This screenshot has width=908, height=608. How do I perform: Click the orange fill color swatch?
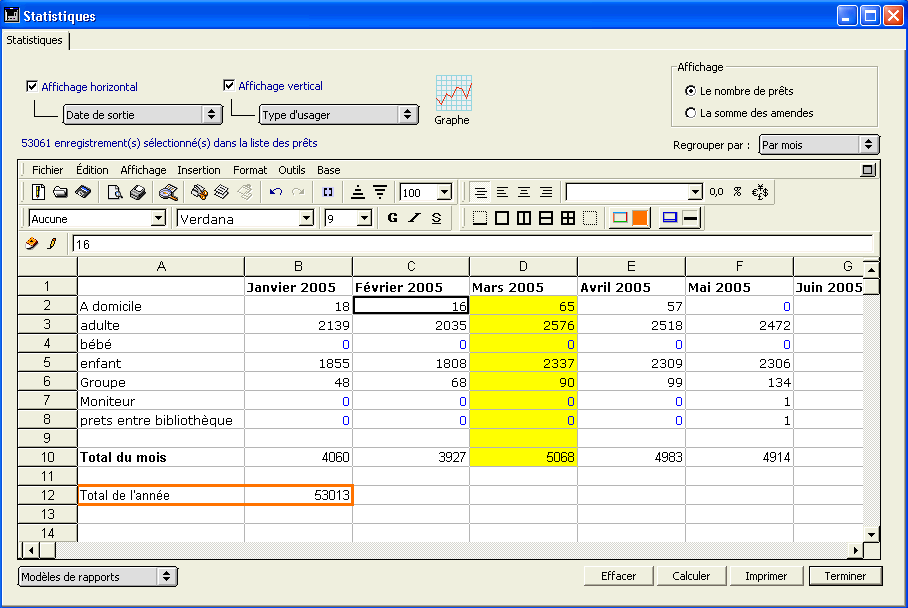coord(640,218)
